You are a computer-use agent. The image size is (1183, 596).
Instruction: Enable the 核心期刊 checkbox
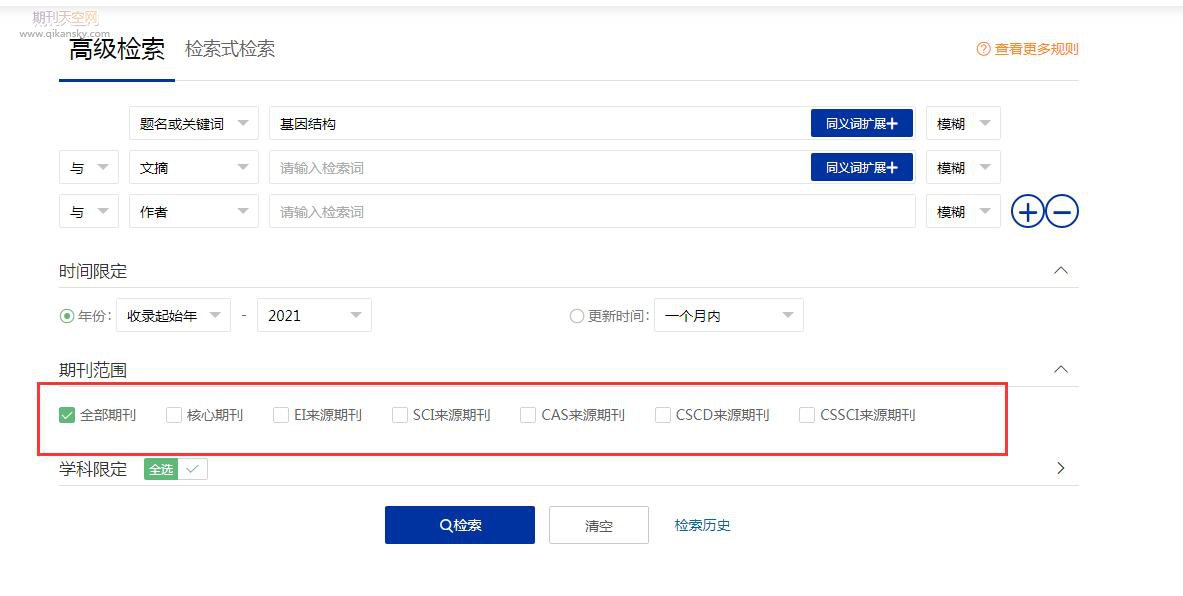pyautogui.click(x=174, y=415)
